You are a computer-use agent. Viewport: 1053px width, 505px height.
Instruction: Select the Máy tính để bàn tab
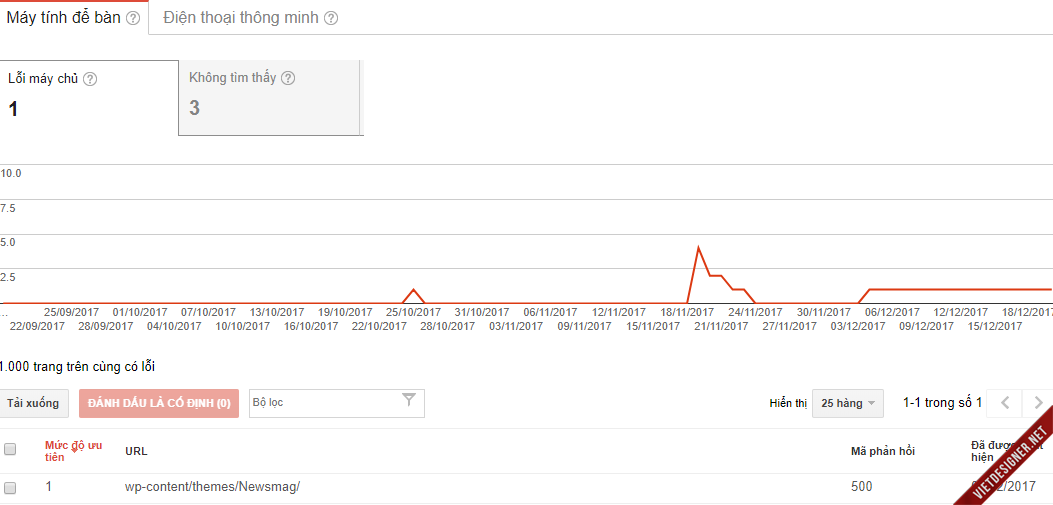coord(74,18)
